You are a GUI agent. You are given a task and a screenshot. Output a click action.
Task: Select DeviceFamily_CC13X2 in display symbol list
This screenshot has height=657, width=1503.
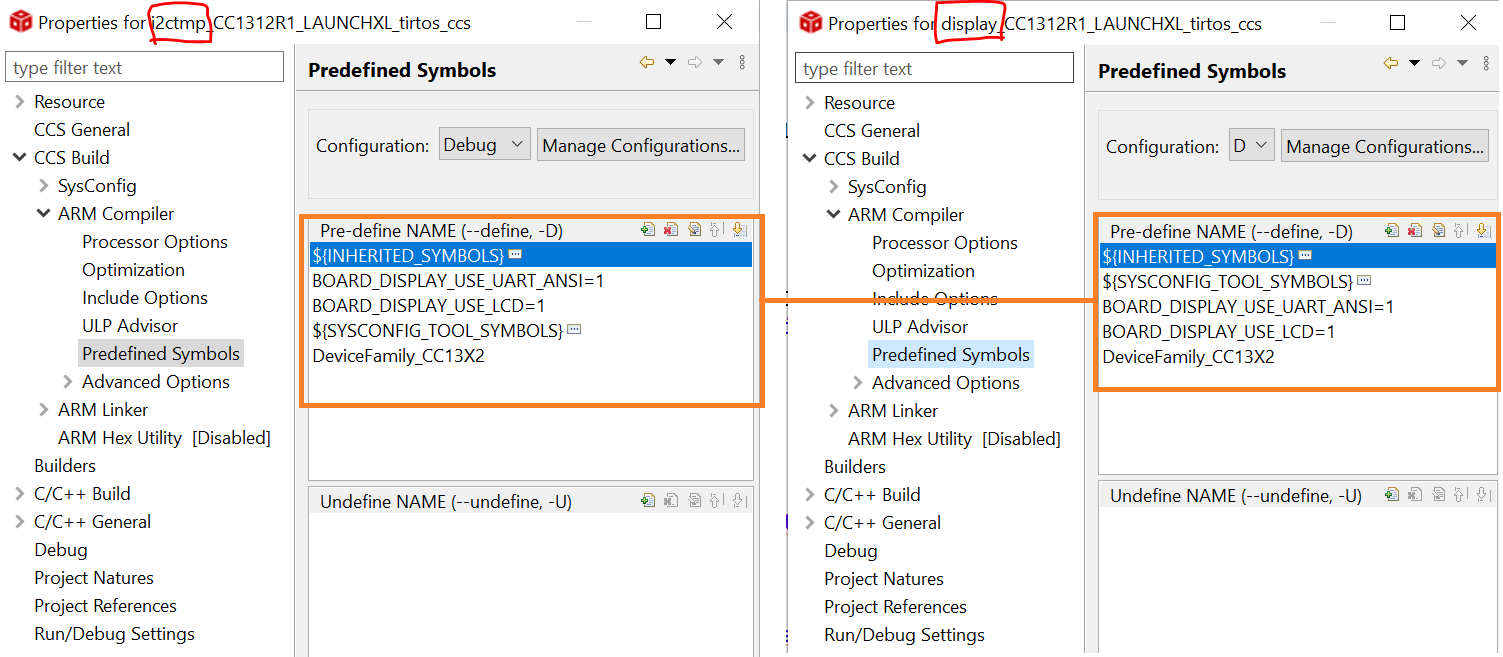click(1188, 356)
